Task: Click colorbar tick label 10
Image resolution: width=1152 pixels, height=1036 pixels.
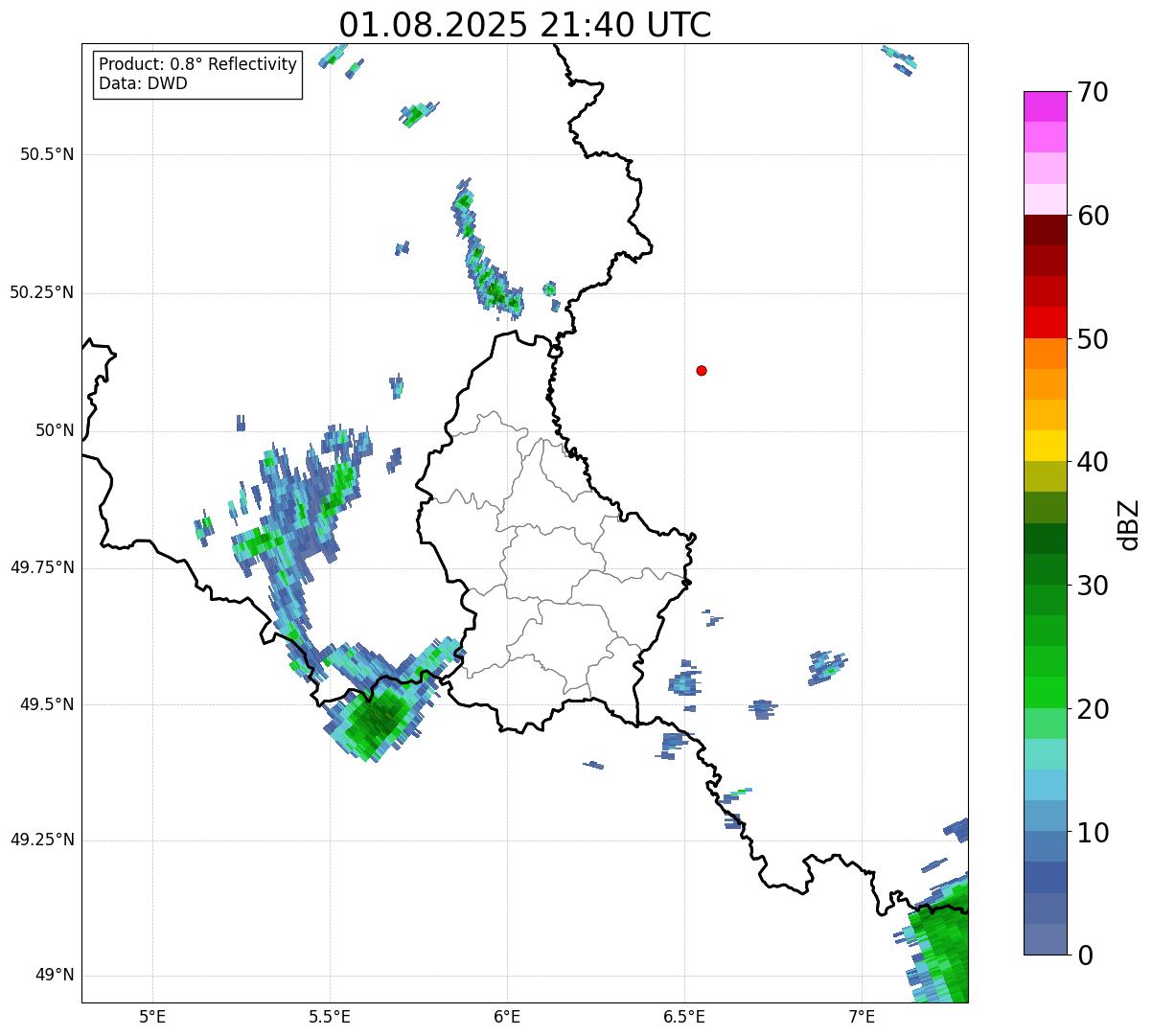Action: (x=1093, y=832)
